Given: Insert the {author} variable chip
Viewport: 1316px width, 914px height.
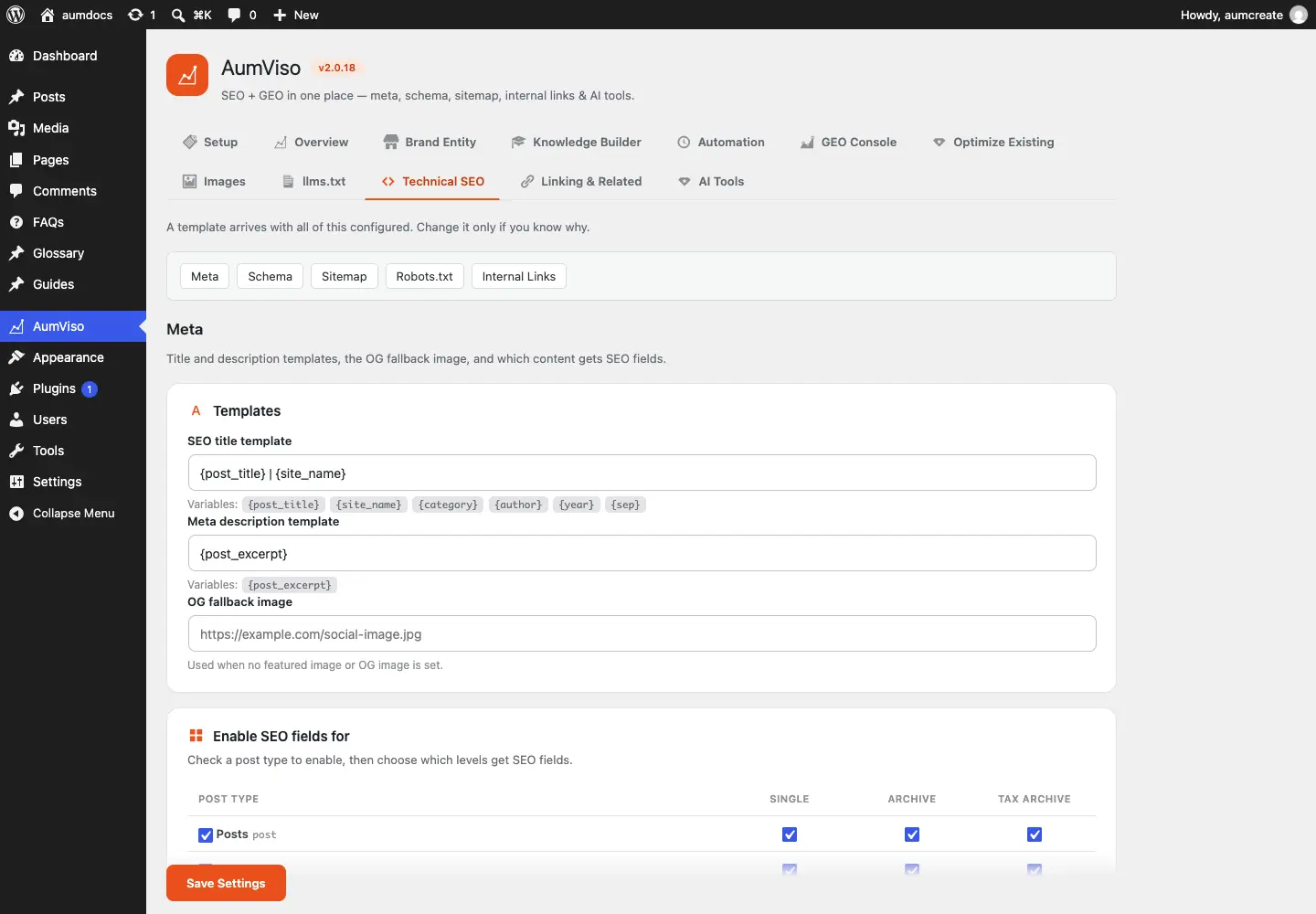Looking at the screenshot, I should [518, 505].
